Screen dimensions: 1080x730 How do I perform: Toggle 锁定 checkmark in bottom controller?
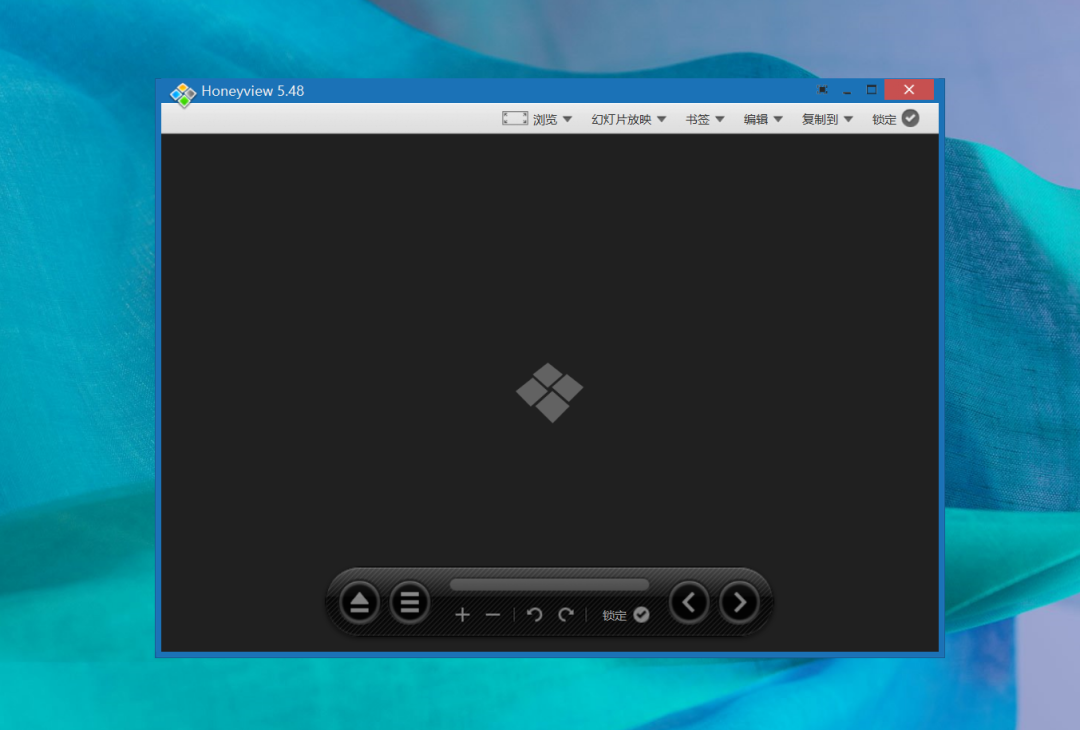pos(641,615)
